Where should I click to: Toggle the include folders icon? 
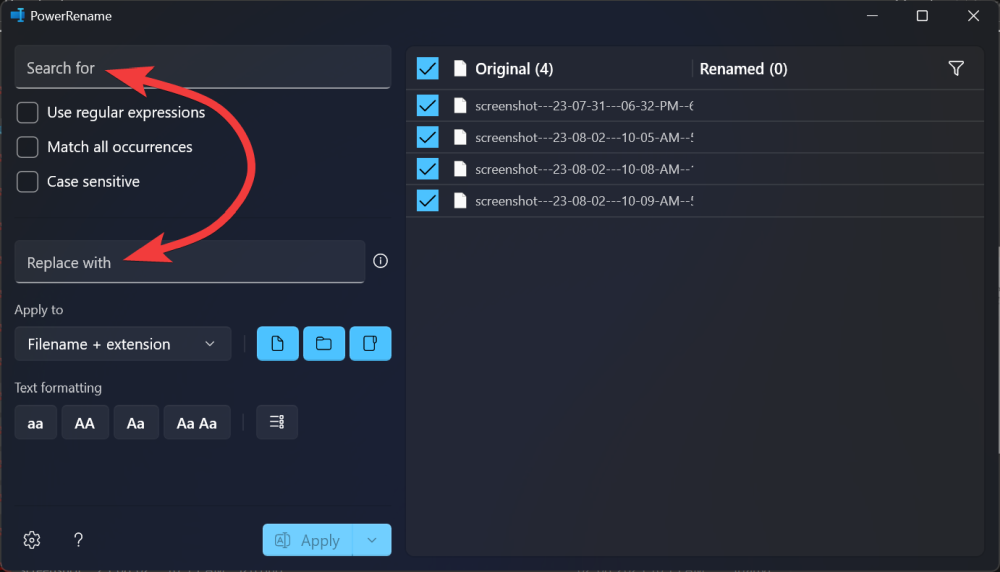pos(324,344)
